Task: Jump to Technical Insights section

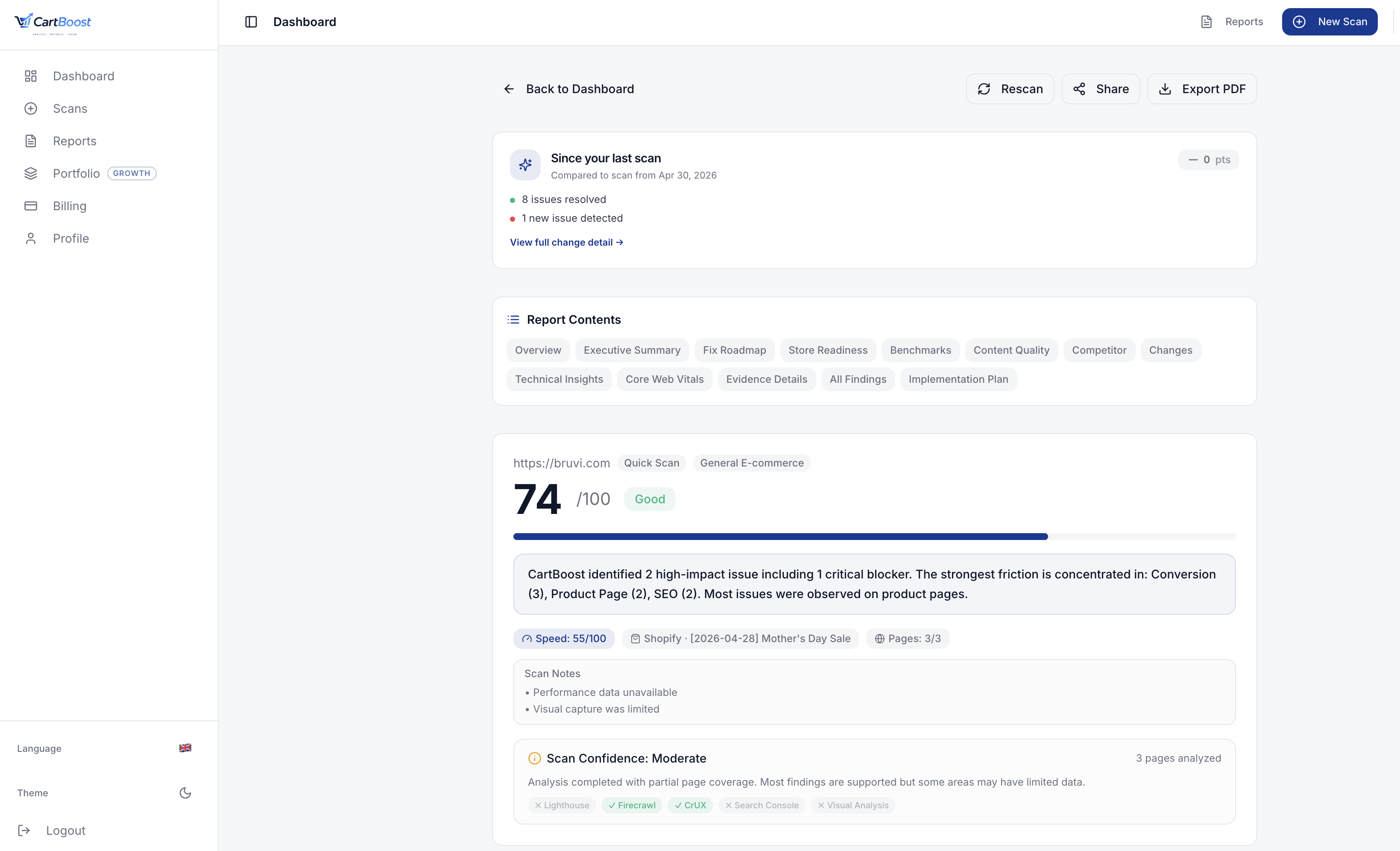Action: pos(559,379)
